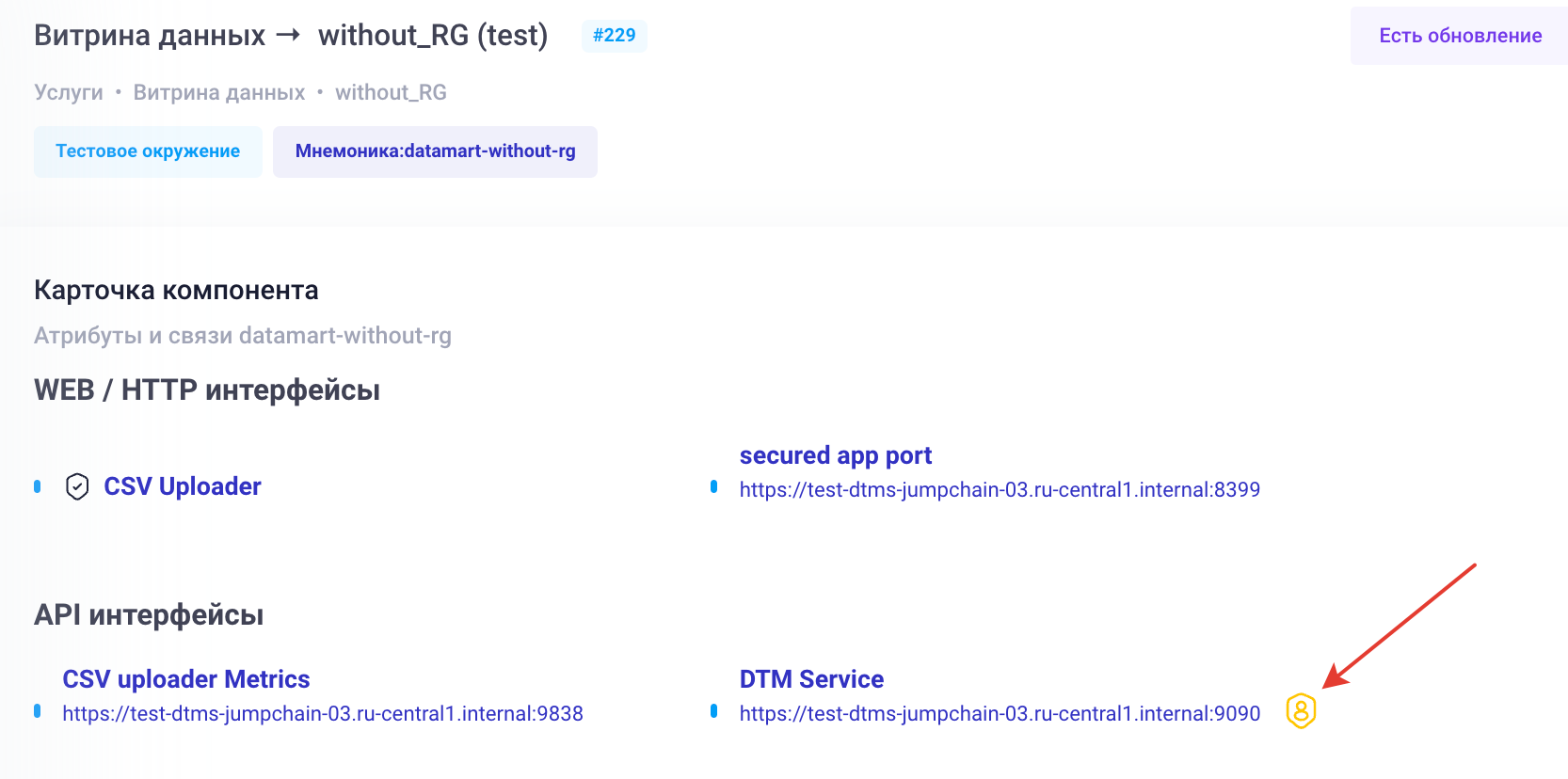This screenshot has height=779, width=1568.
Task: Click the blue marker before CSV uploader Metrics URL
Action: click(x=37, y=712)
